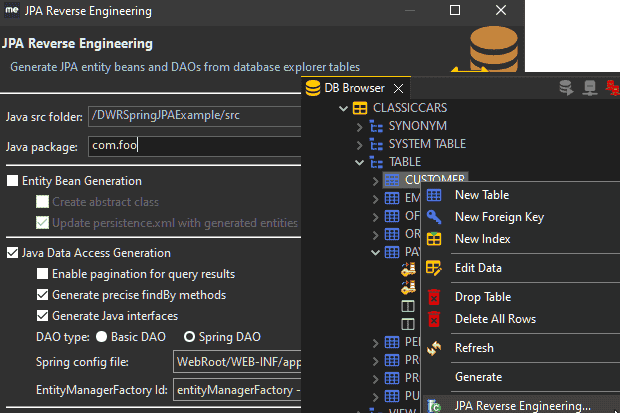Toggle Generate Java interfaces checkbox

pyautogui.click(x=42, y=316)
